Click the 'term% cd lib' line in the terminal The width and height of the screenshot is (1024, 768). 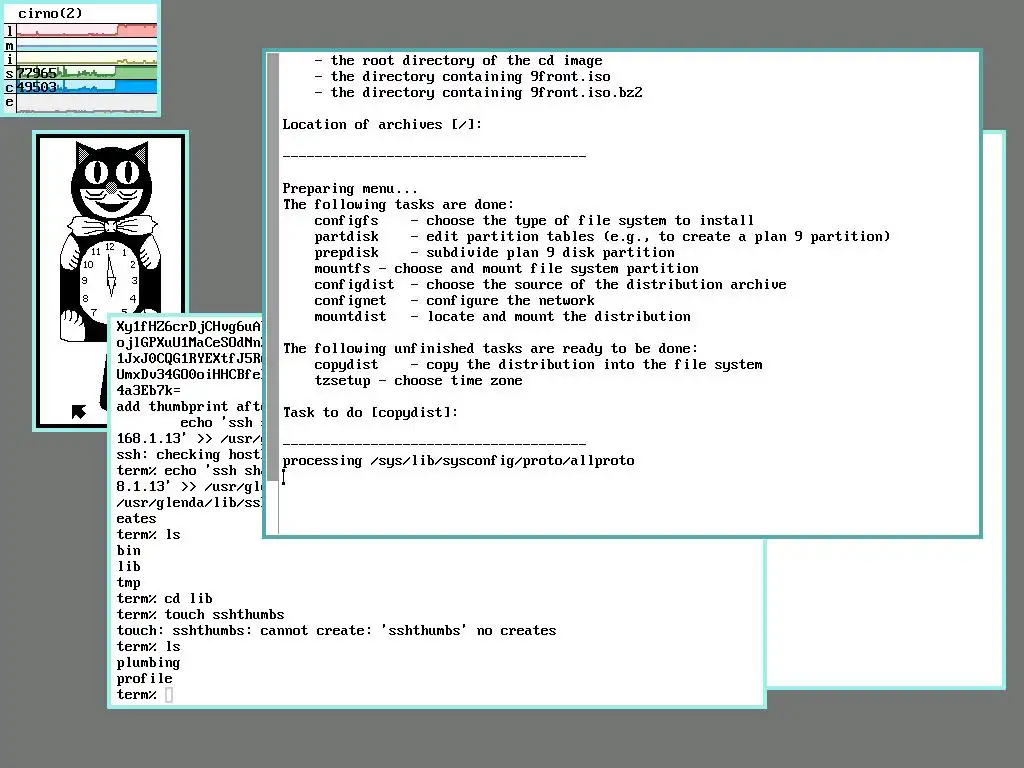[165, 598]
